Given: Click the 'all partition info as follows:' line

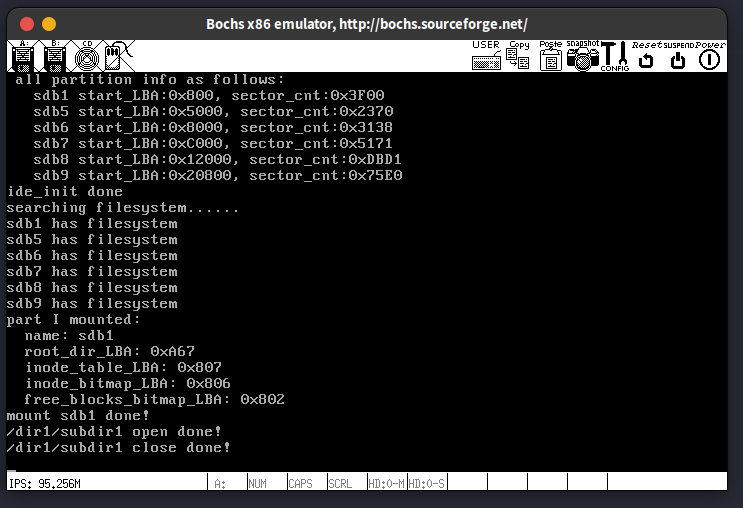Looking at the screenshot, I should point(150,79).
